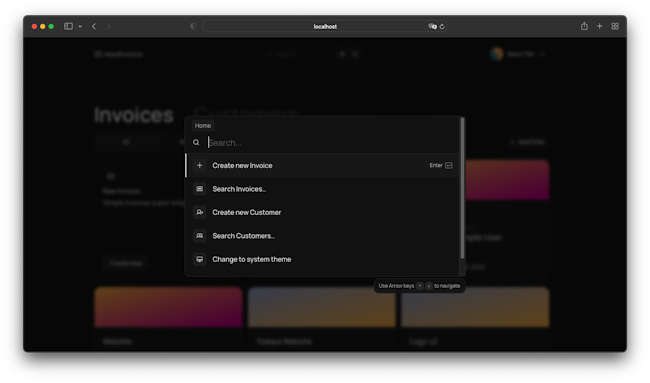Click the Safari forward arrow

coord(109,26)
